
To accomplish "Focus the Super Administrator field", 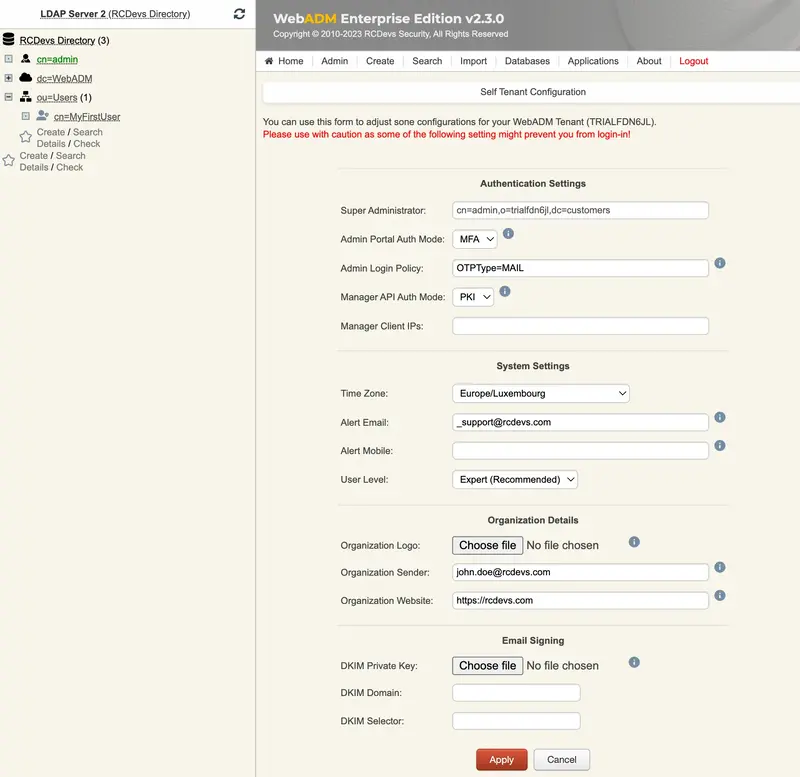I will 580,210.
